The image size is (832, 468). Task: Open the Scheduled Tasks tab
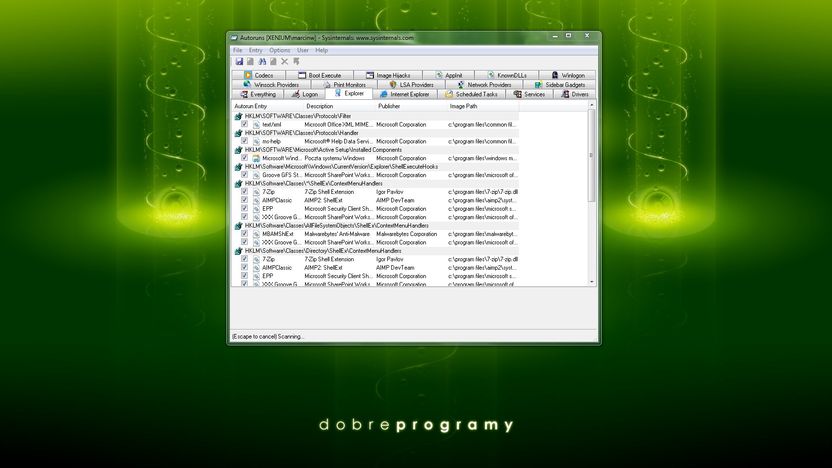[471, 94]
